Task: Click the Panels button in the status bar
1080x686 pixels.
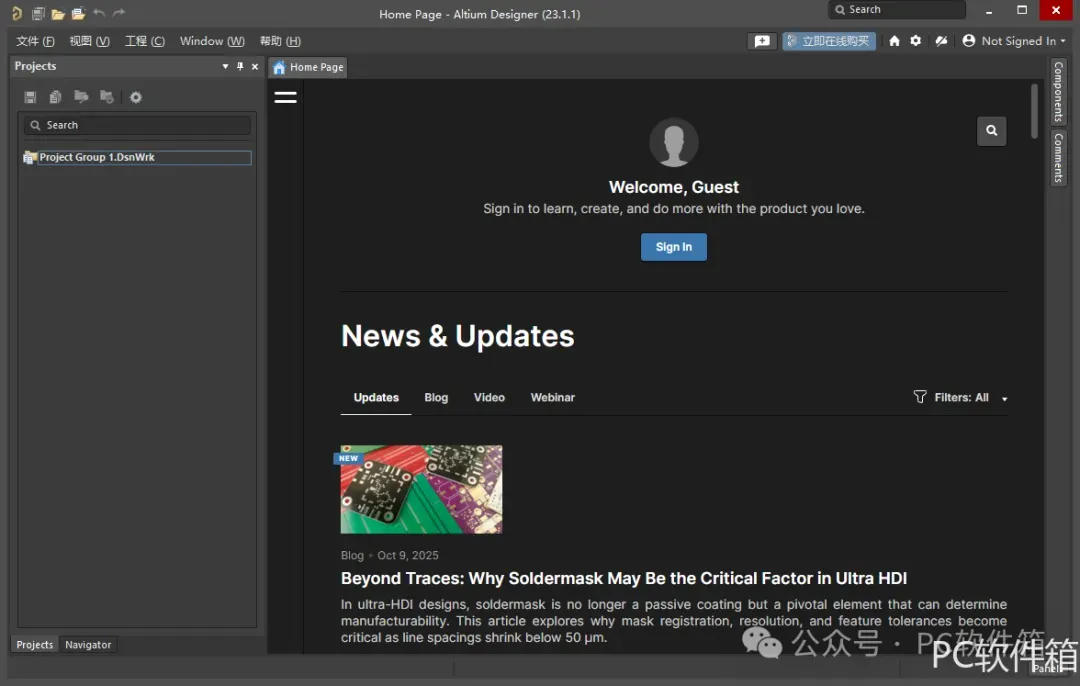Action: pyautogui.click(x=1047, y=669)
